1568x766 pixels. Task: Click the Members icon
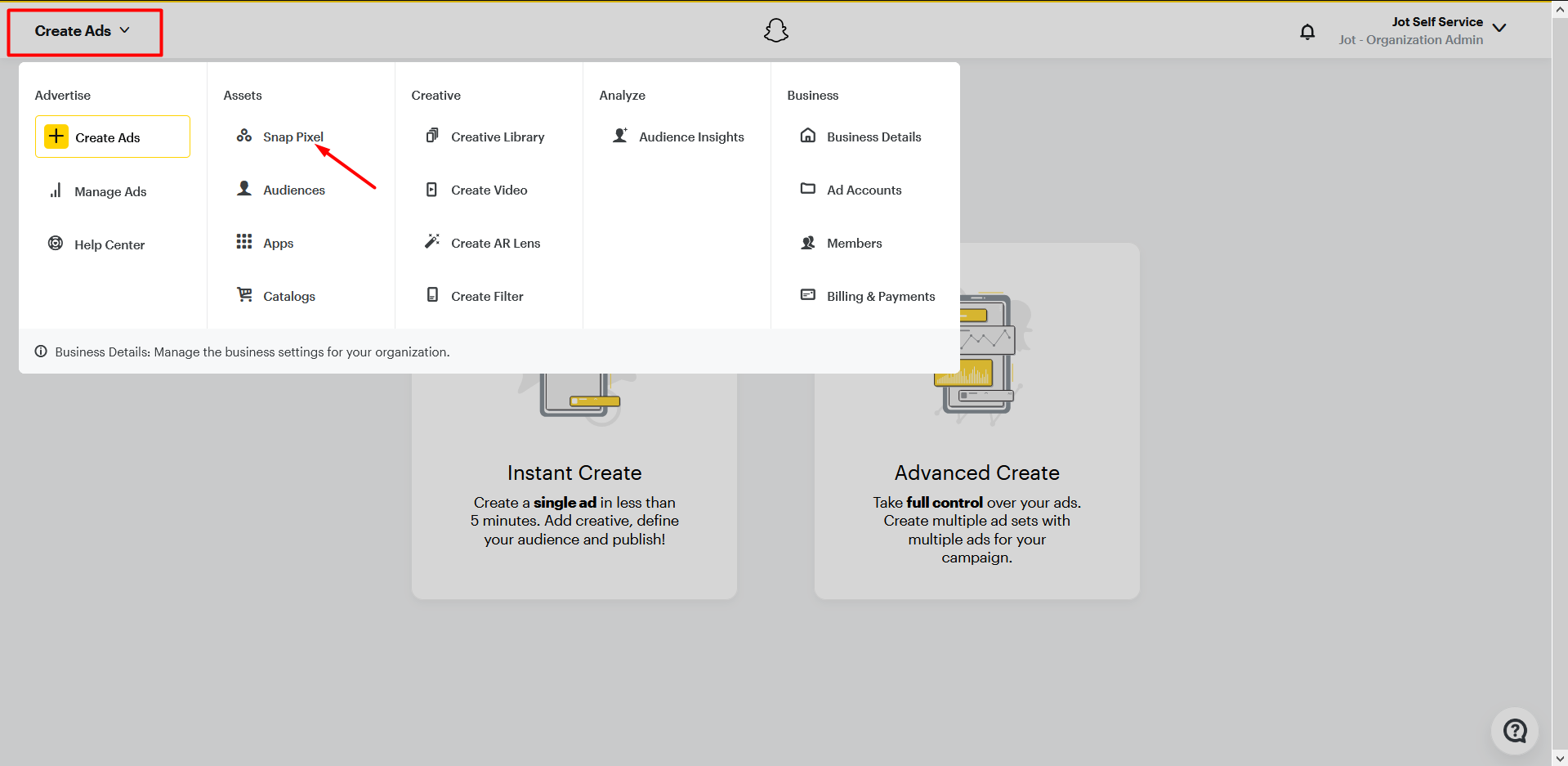[x=808, y=243]
